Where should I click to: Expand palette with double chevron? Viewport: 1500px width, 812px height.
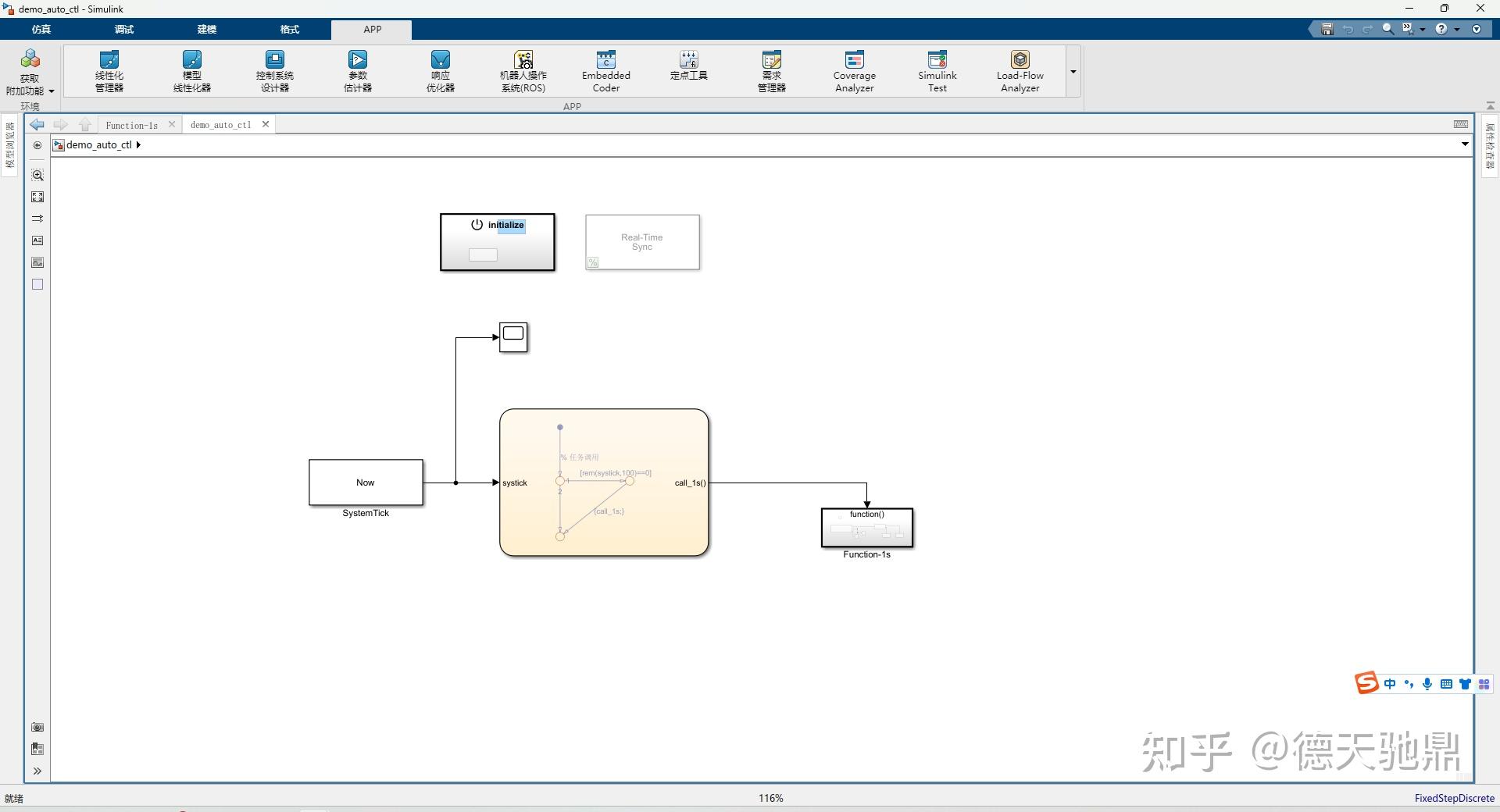37,771
